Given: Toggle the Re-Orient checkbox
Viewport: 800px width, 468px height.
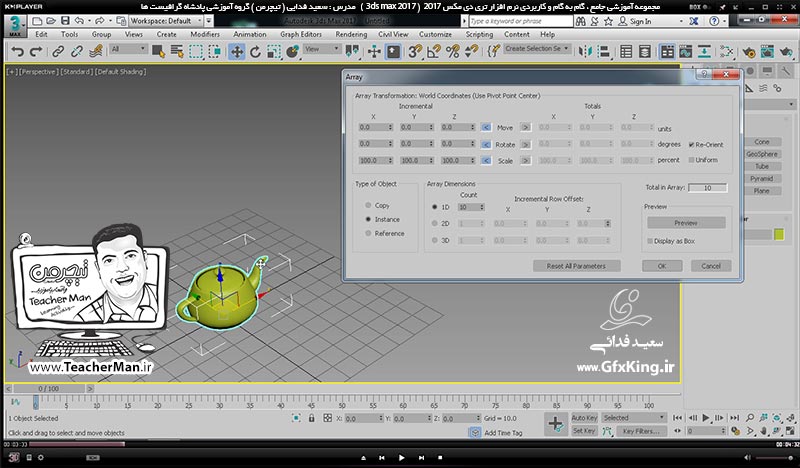Looking at the screenshot, I should tap(691, 144).
